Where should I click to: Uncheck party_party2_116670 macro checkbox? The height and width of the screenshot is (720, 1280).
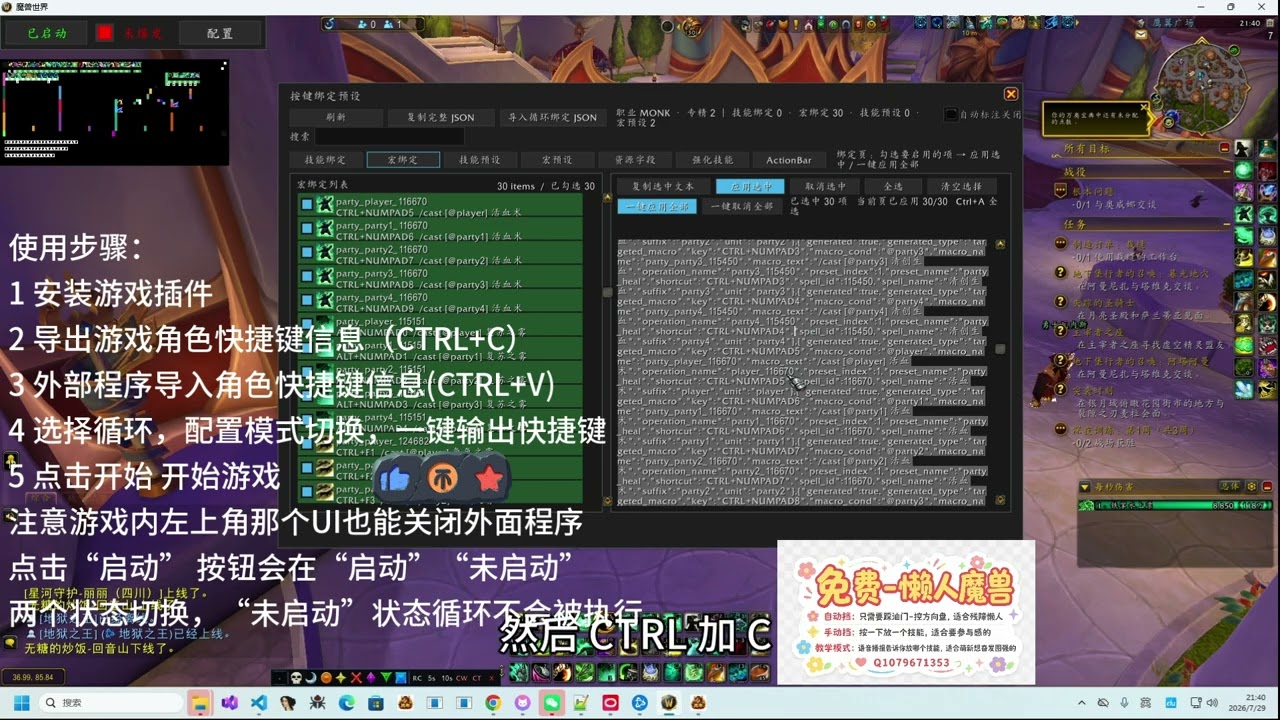pos(307,252)
